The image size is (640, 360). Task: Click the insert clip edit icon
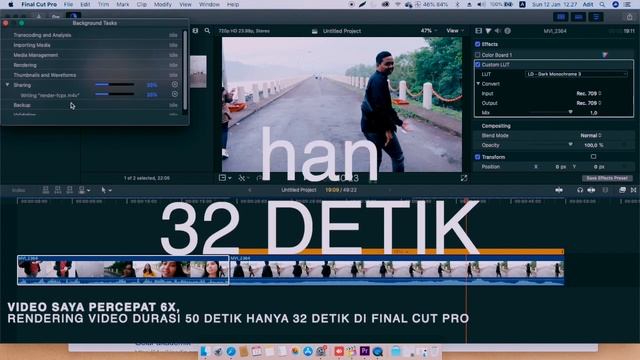click(x=58, y=190)
